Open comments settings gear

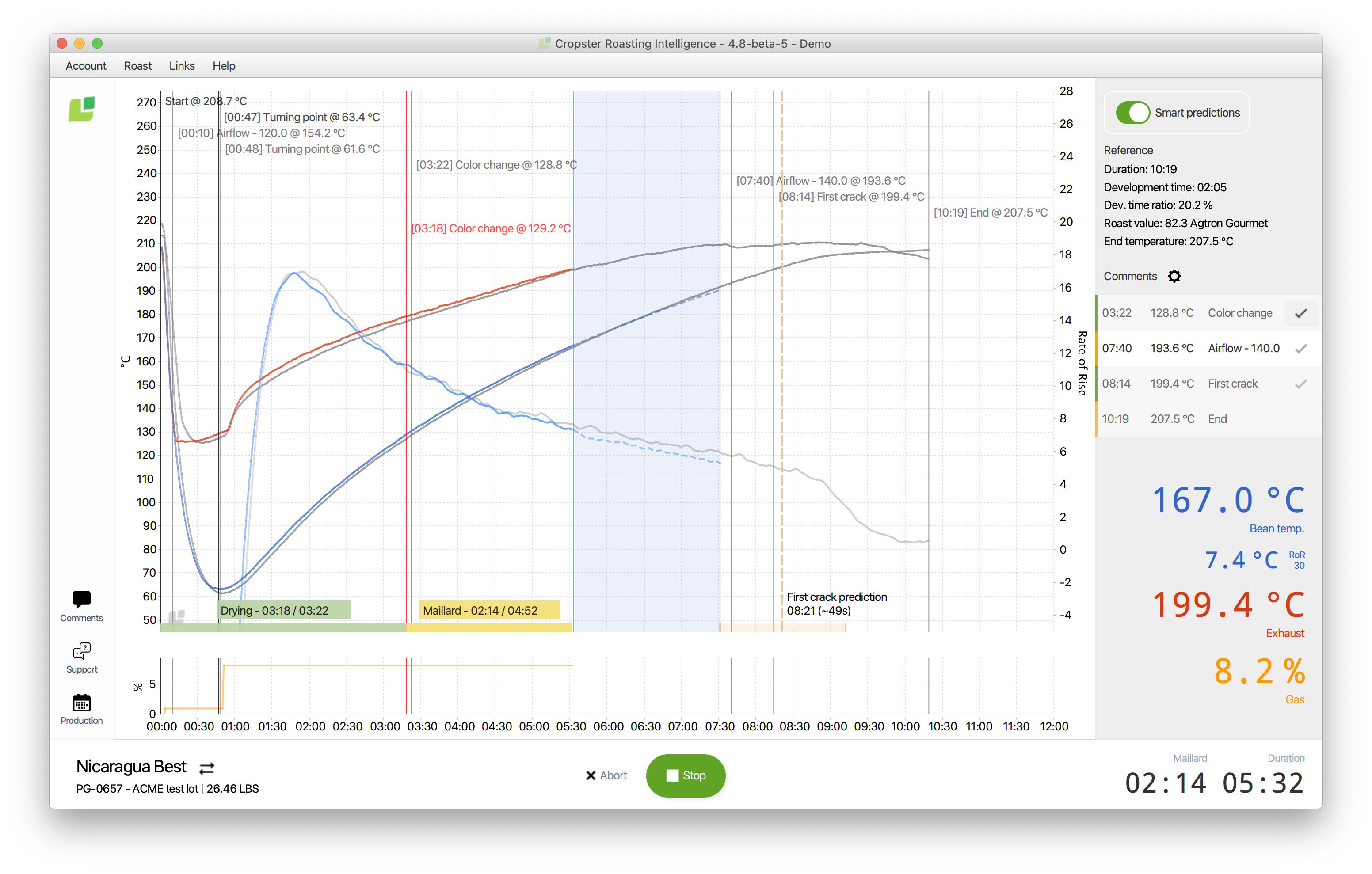coord(1174,276)
